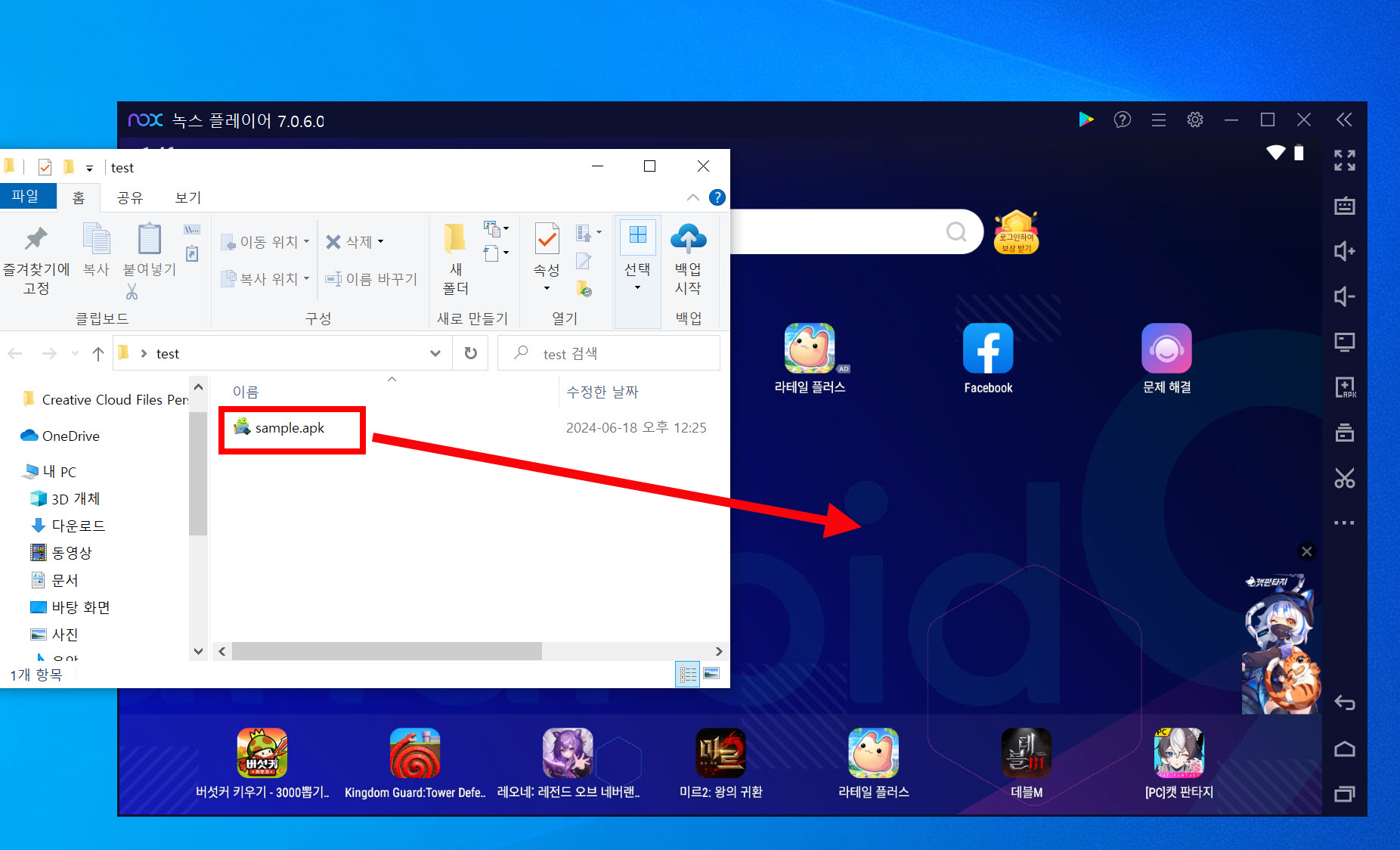Click 즐겨찾기에 고정 pin button
Viewport: 1400px width, 850px height.
point(36,260)
